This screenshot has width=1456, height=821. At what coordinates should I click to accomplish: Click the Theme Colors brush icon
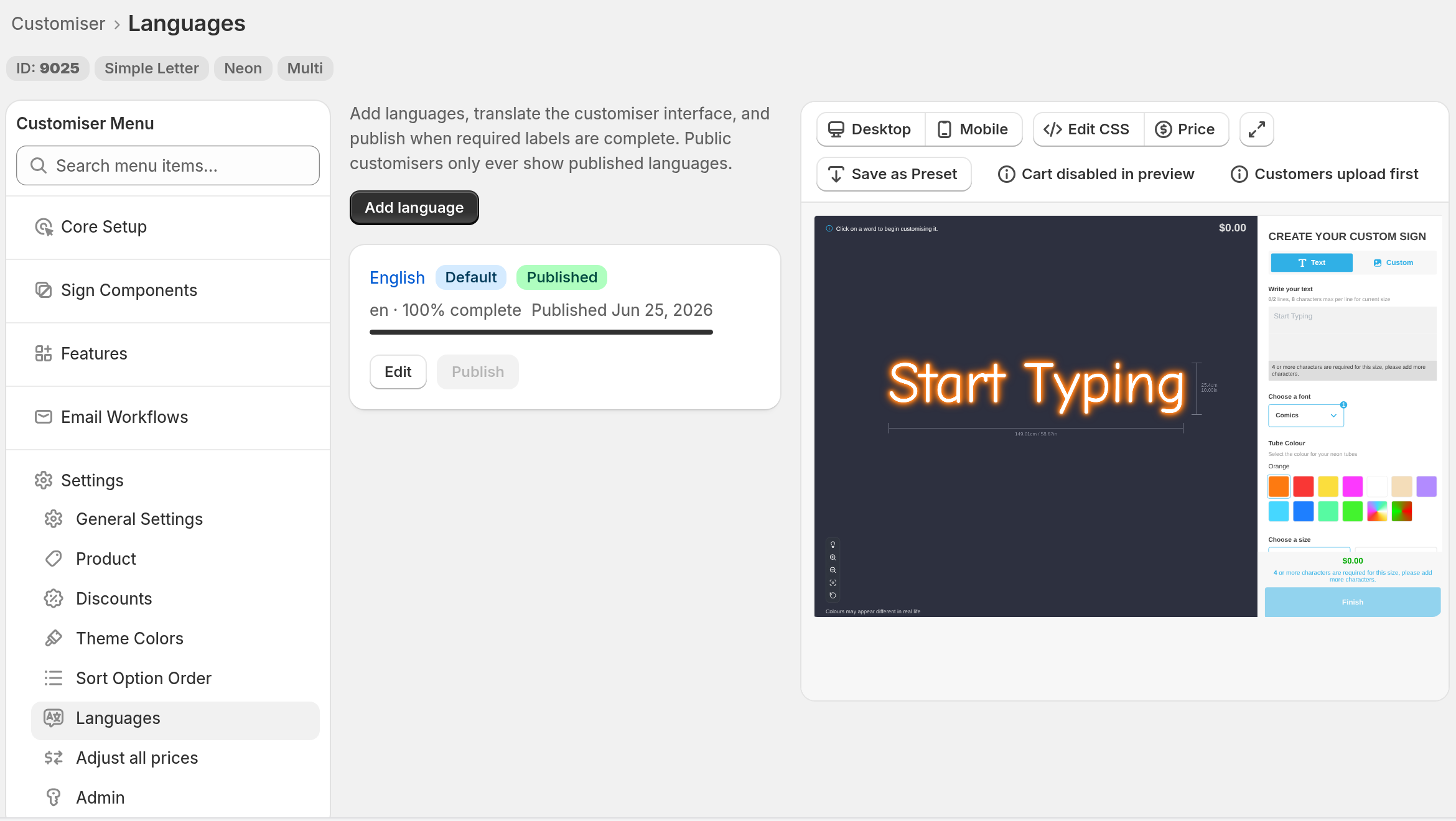click(x=54, y=639)
